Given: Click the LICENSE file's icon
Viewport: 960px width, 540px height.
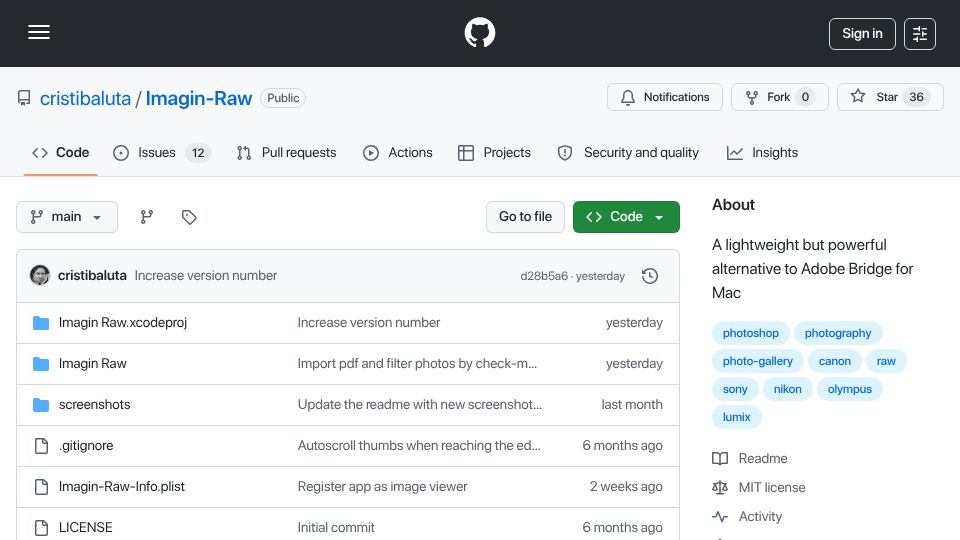Looking at the screenshot, I should point(41,528).
